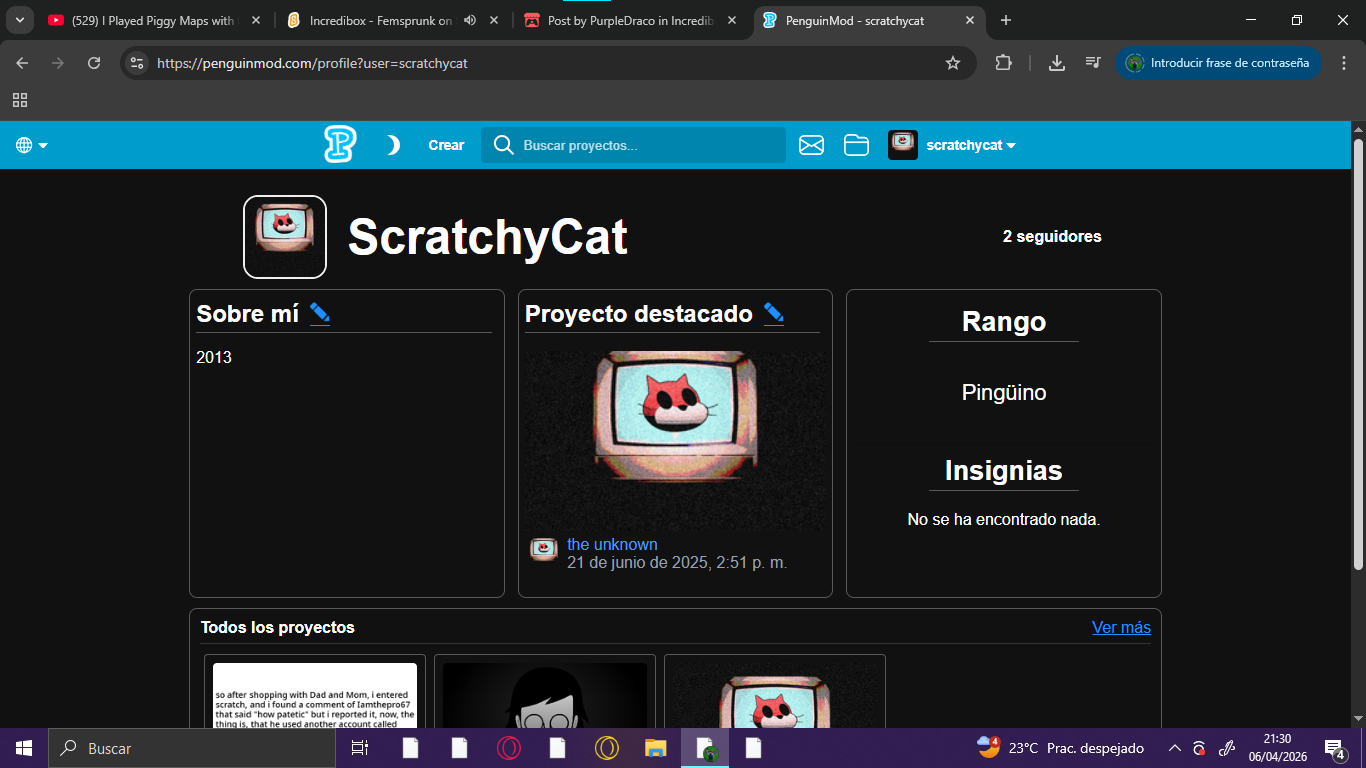Bookmark this page with the star icon
The width and height of the screenshot is (1366, 768).
click(x=953, y=63)
